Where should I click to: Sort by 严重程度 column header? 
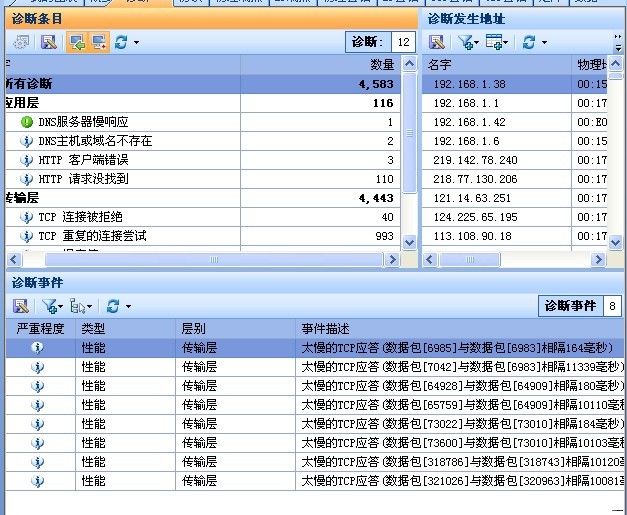[41, 329]
